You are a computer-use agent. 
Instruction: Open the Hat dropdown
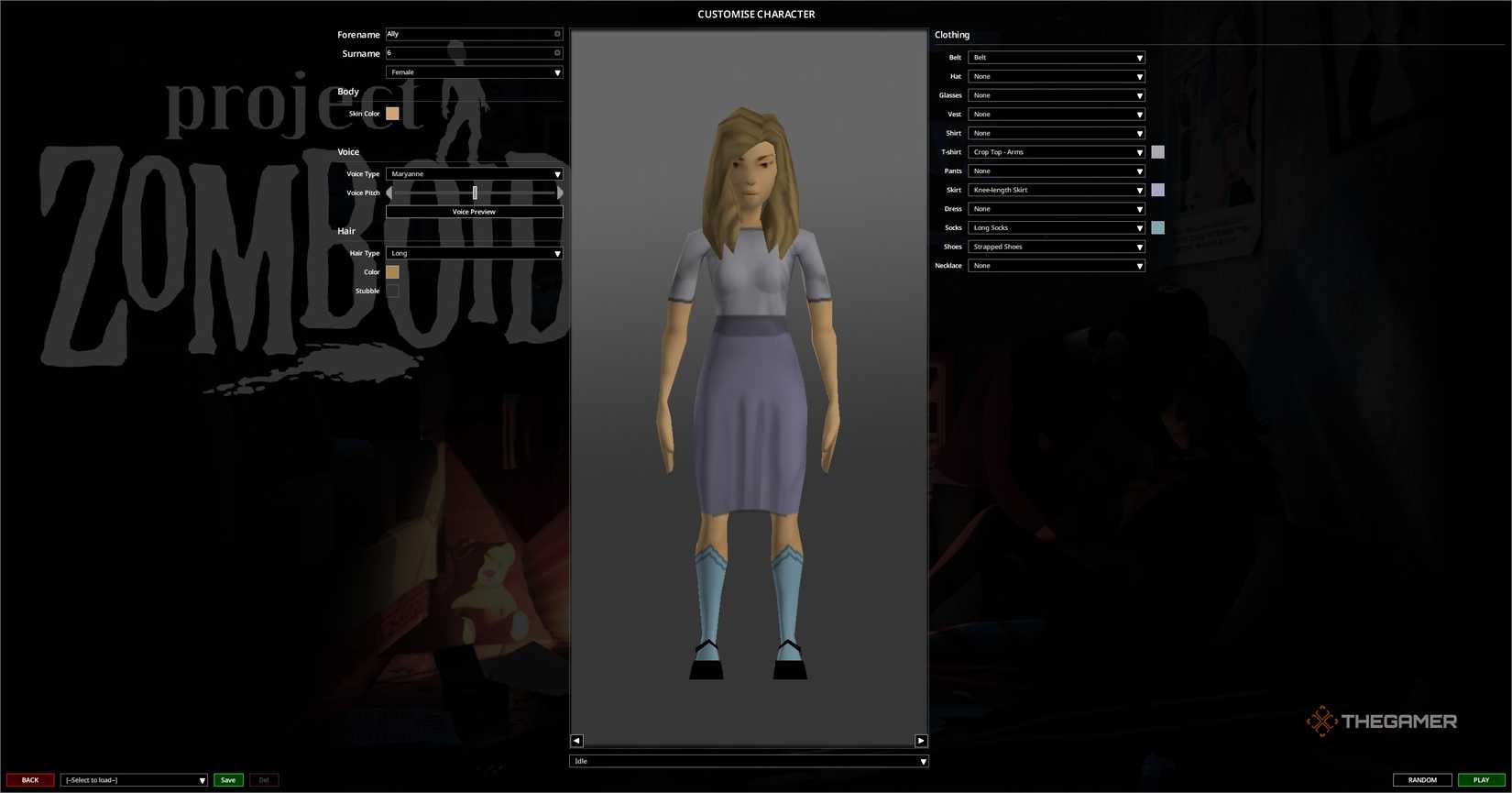click(x=1057, y=76)
